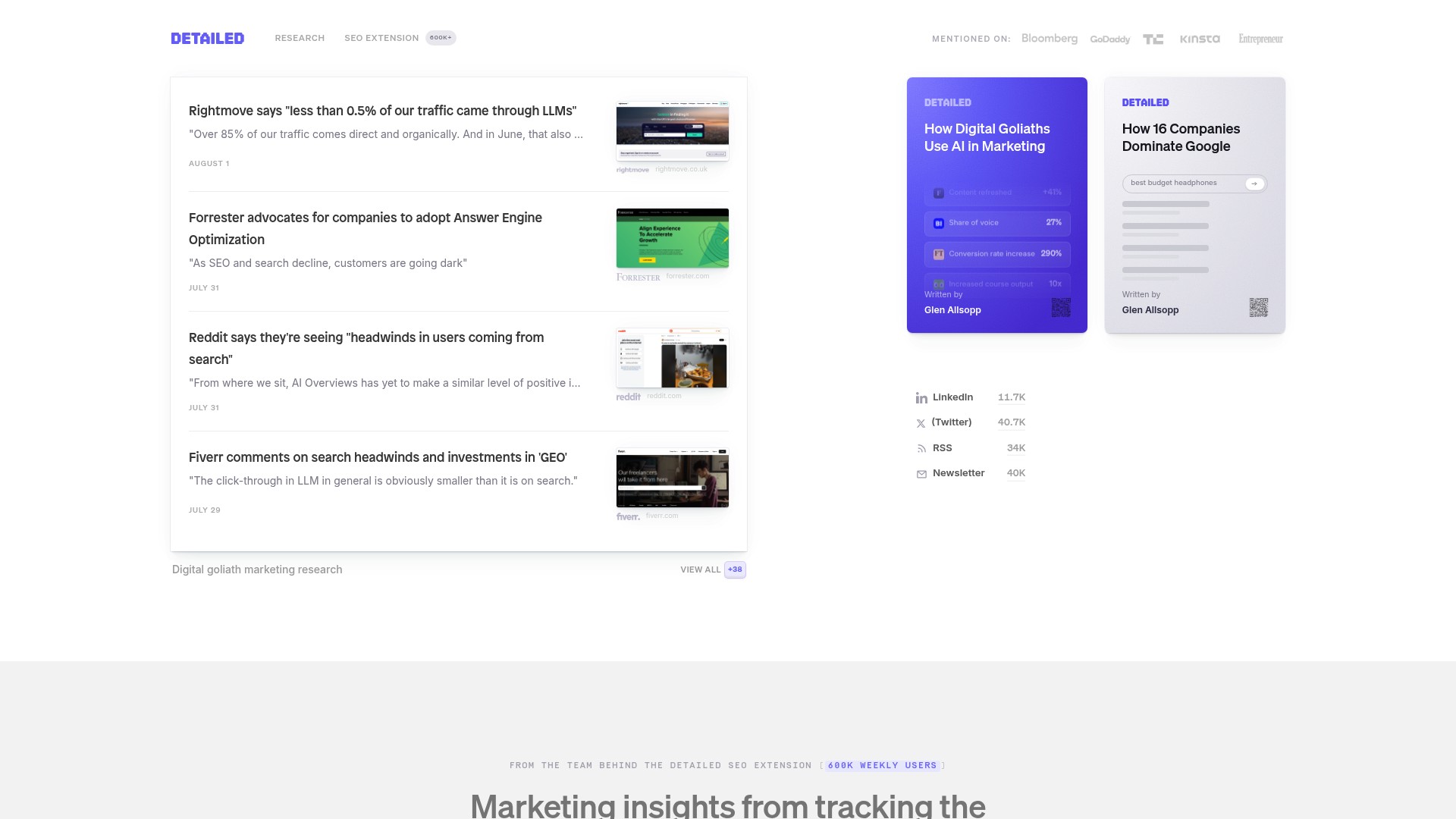Click the Newsletter envelope icon
This screenshot has height=819, width=1456.
921,474
